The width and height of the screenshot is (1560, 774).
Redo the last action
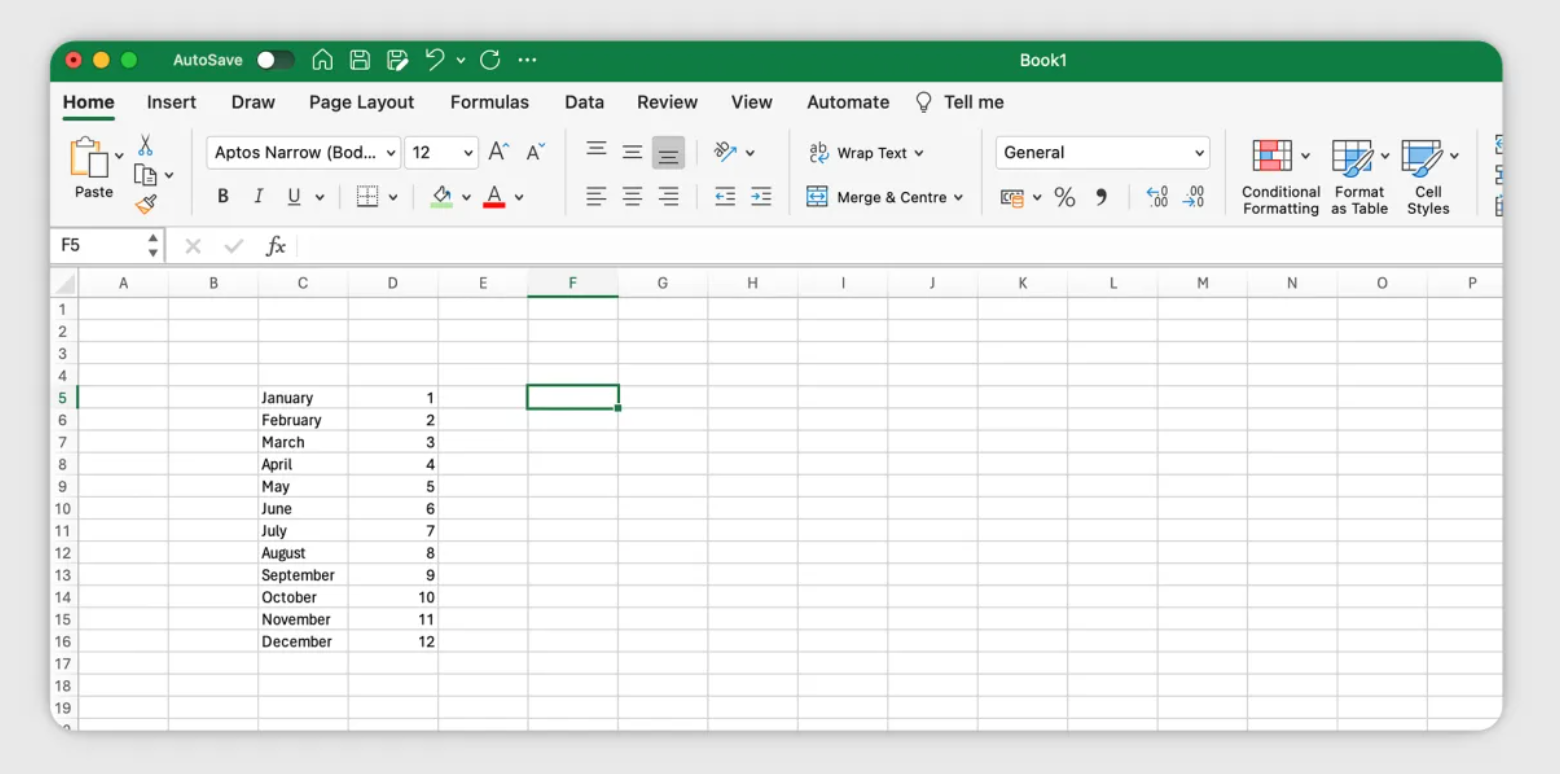(490, 60)
